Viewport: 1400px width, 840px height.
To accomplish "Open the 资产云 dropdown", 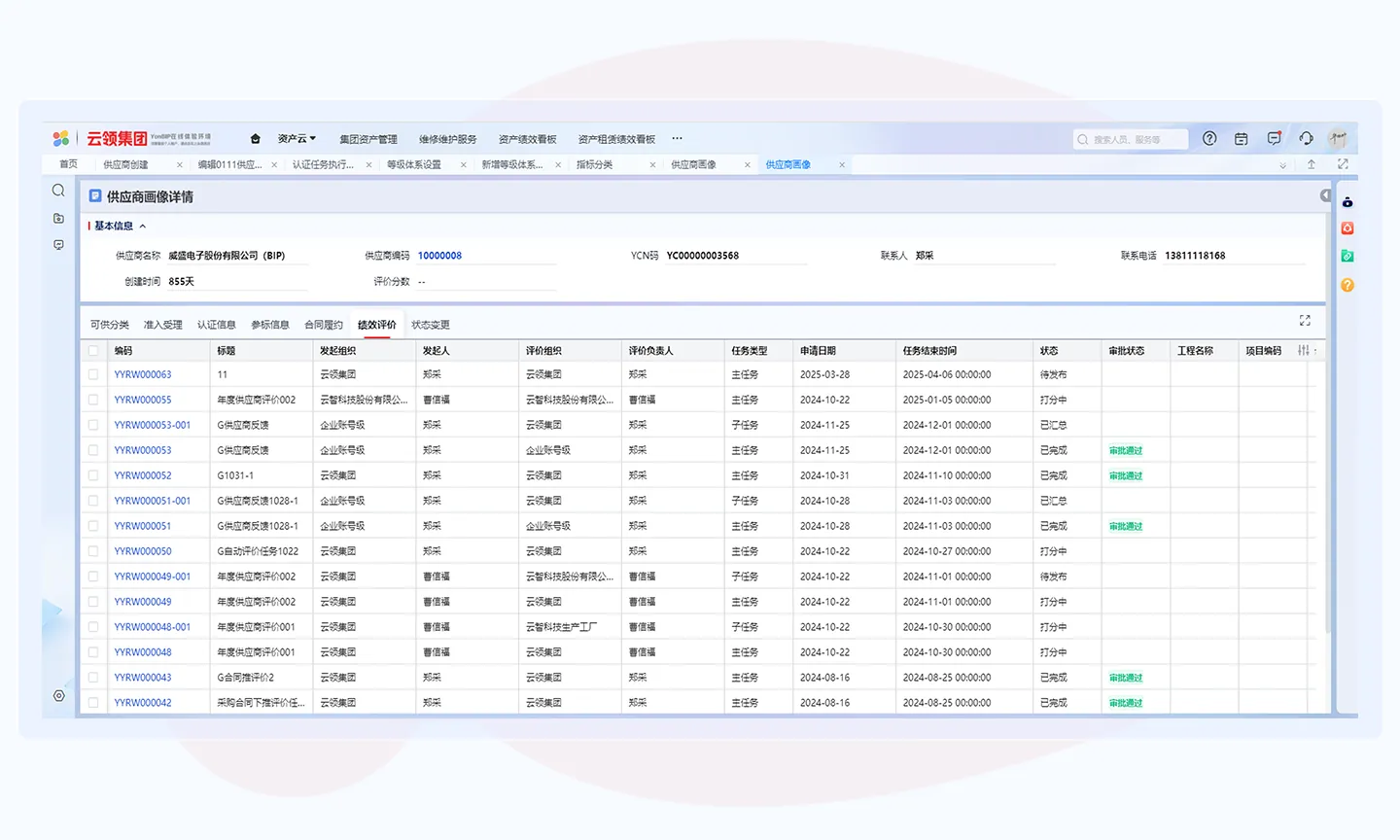I will [297, 139].
